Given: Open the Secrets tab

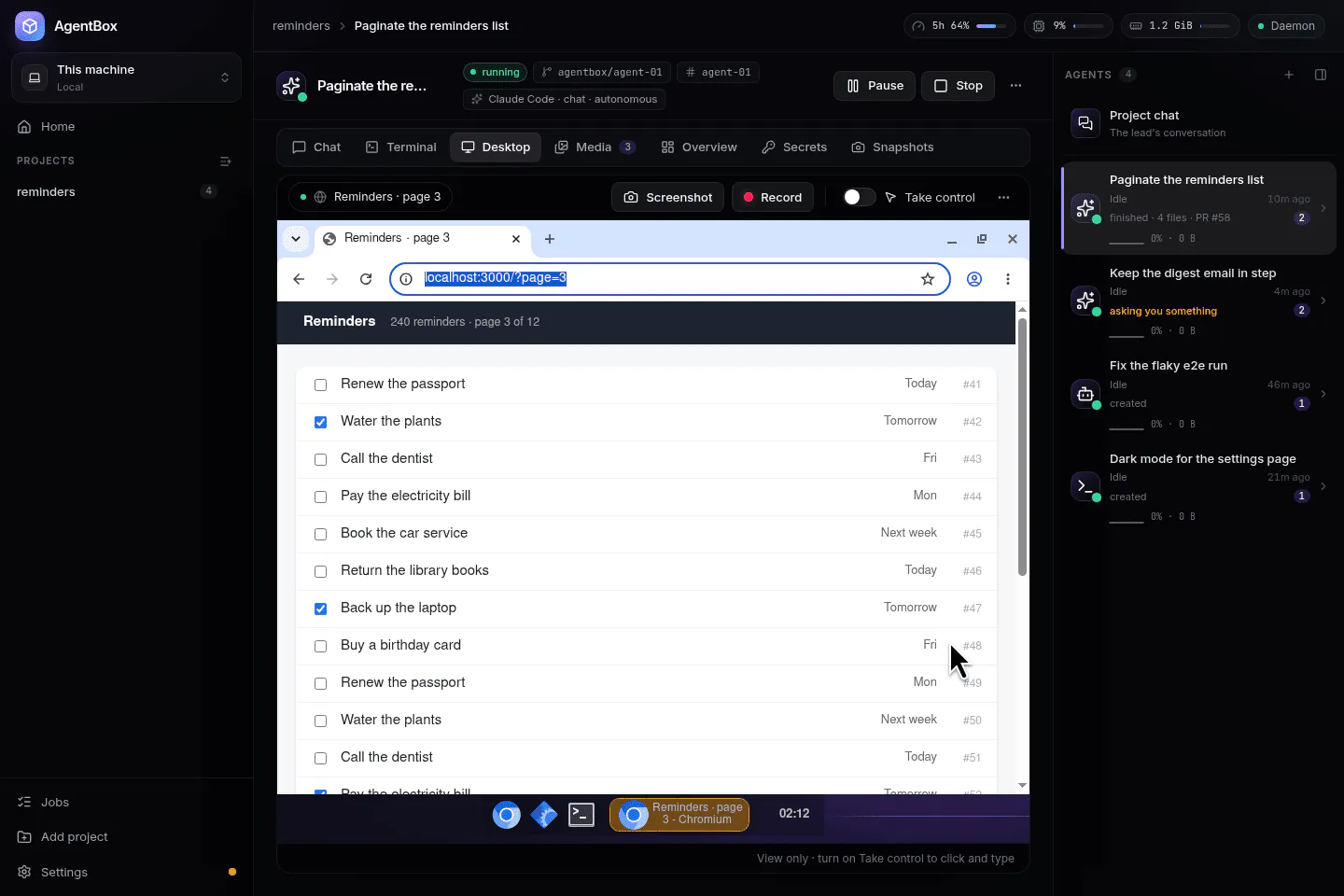Looking at the screenshot, I should click(x=794, y=147).
